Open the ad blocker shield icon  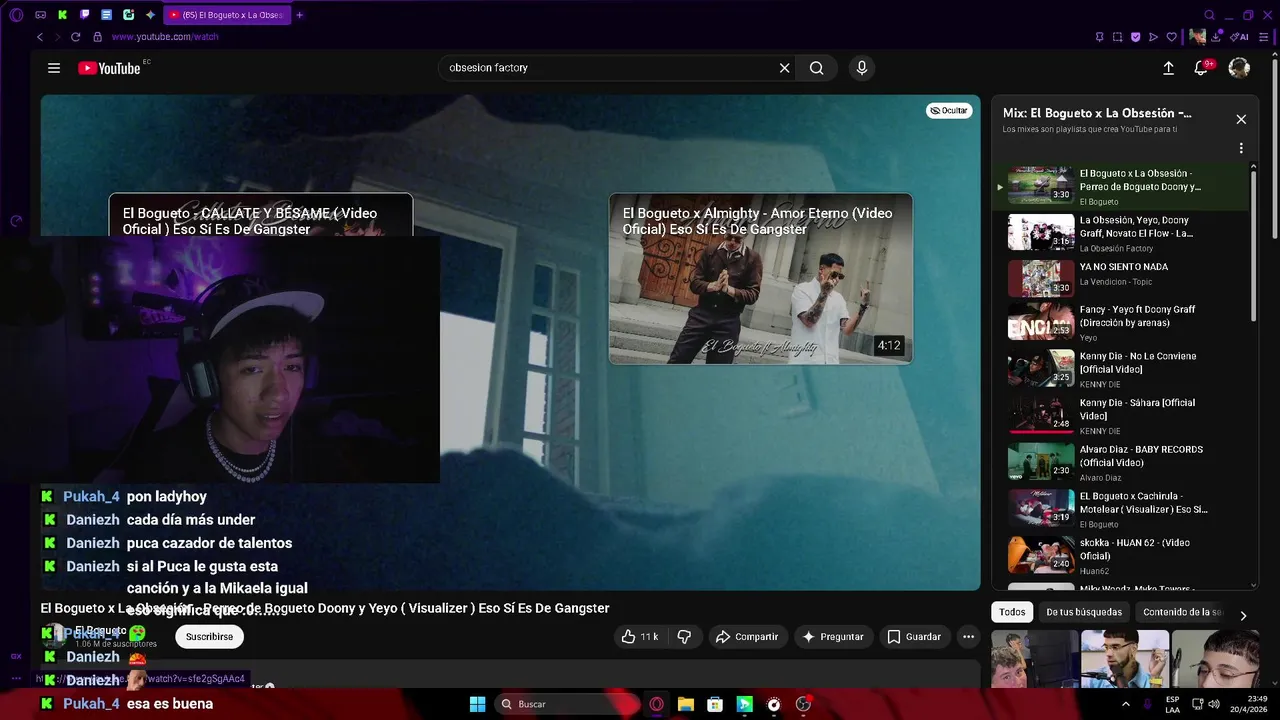[x=1135, y=37]
